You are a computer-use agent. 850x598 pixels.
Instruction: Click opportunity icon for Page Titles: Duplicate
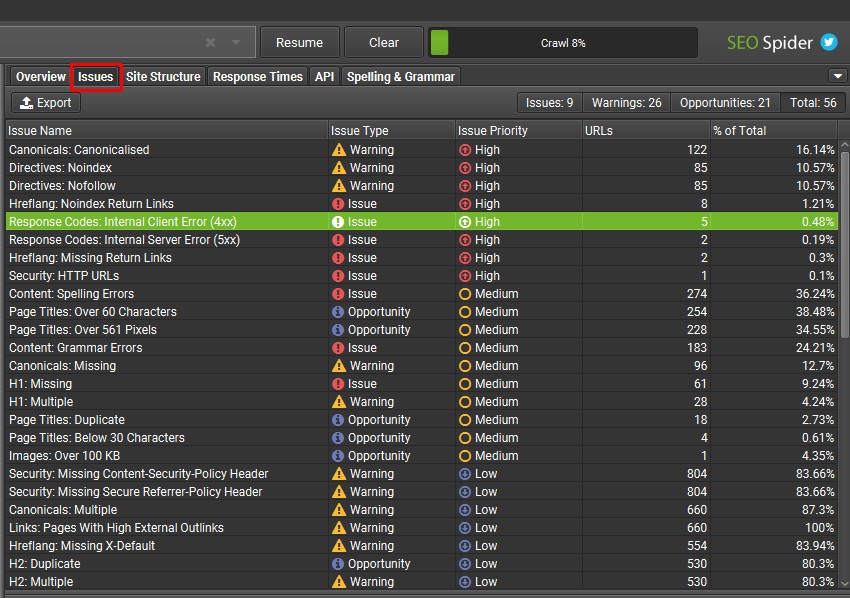point(338,420)
